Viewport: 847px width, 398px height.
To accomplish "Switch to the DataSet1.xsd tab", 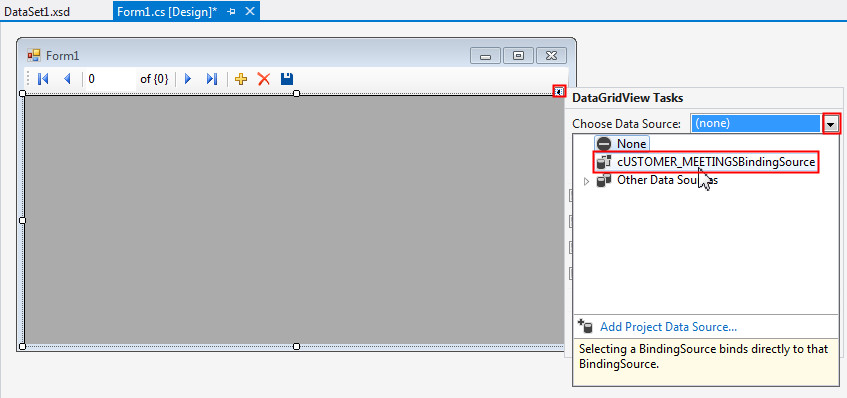I will 37,11.
